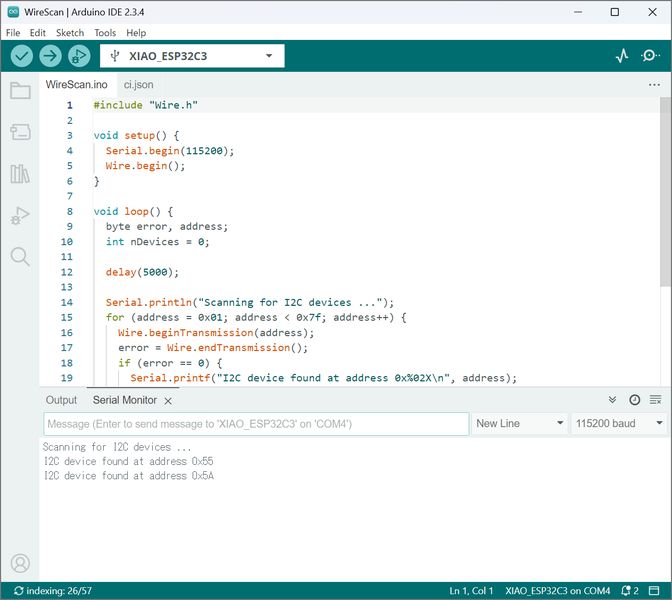Click the Upload arrow button

click(x=50, y=56)
